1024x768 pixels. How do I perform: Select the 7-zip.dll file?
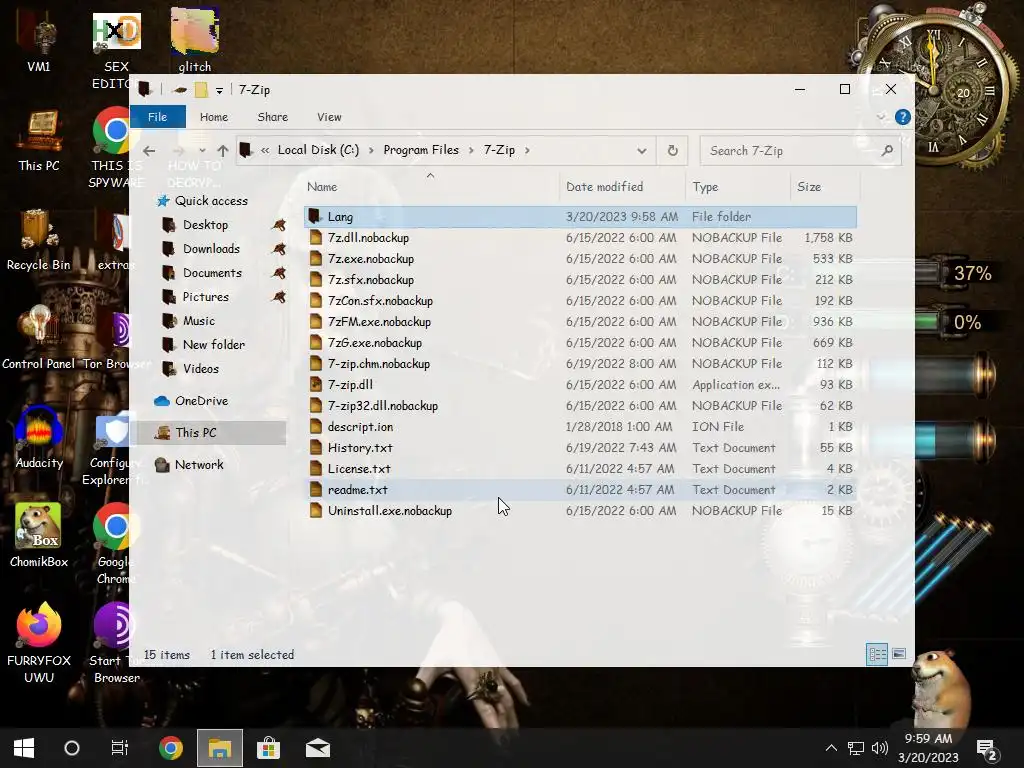[x=580, y=385]
